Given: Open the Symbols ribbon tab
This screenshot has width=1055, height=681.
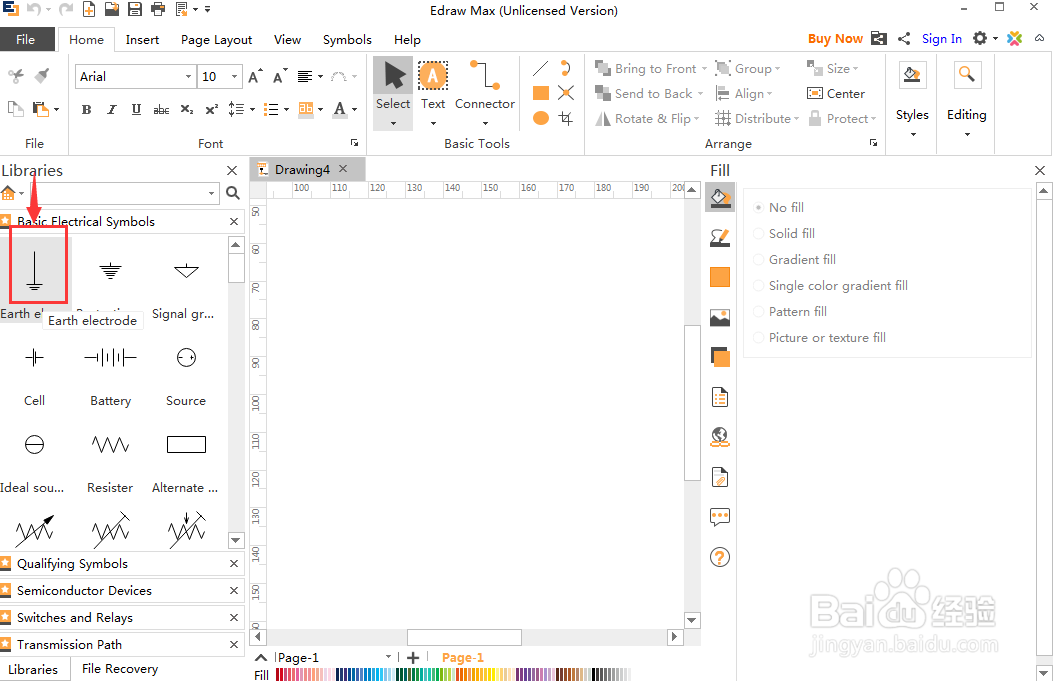Looking at the screenshot, I should [x=347, y=40].
